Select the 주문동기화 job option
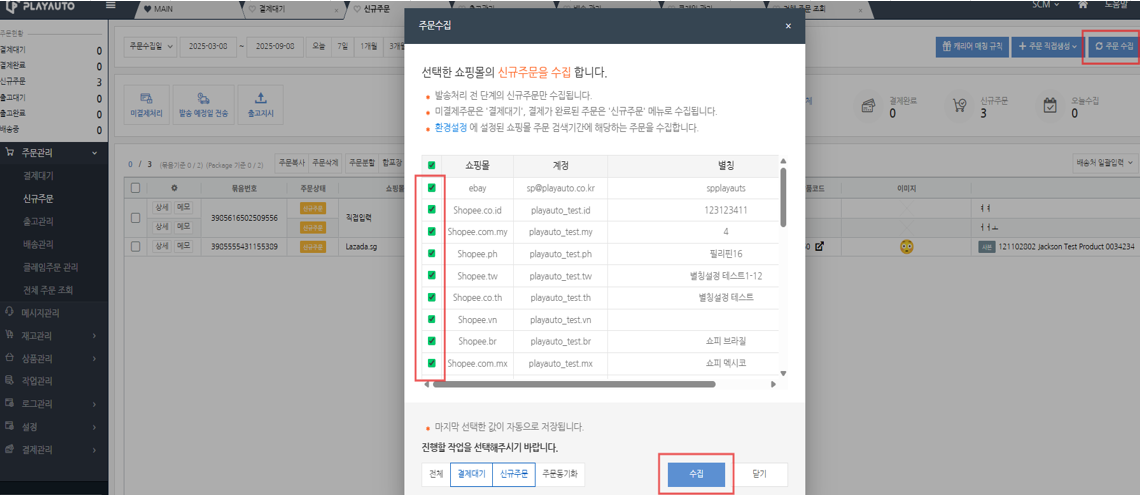 [561, 474]
